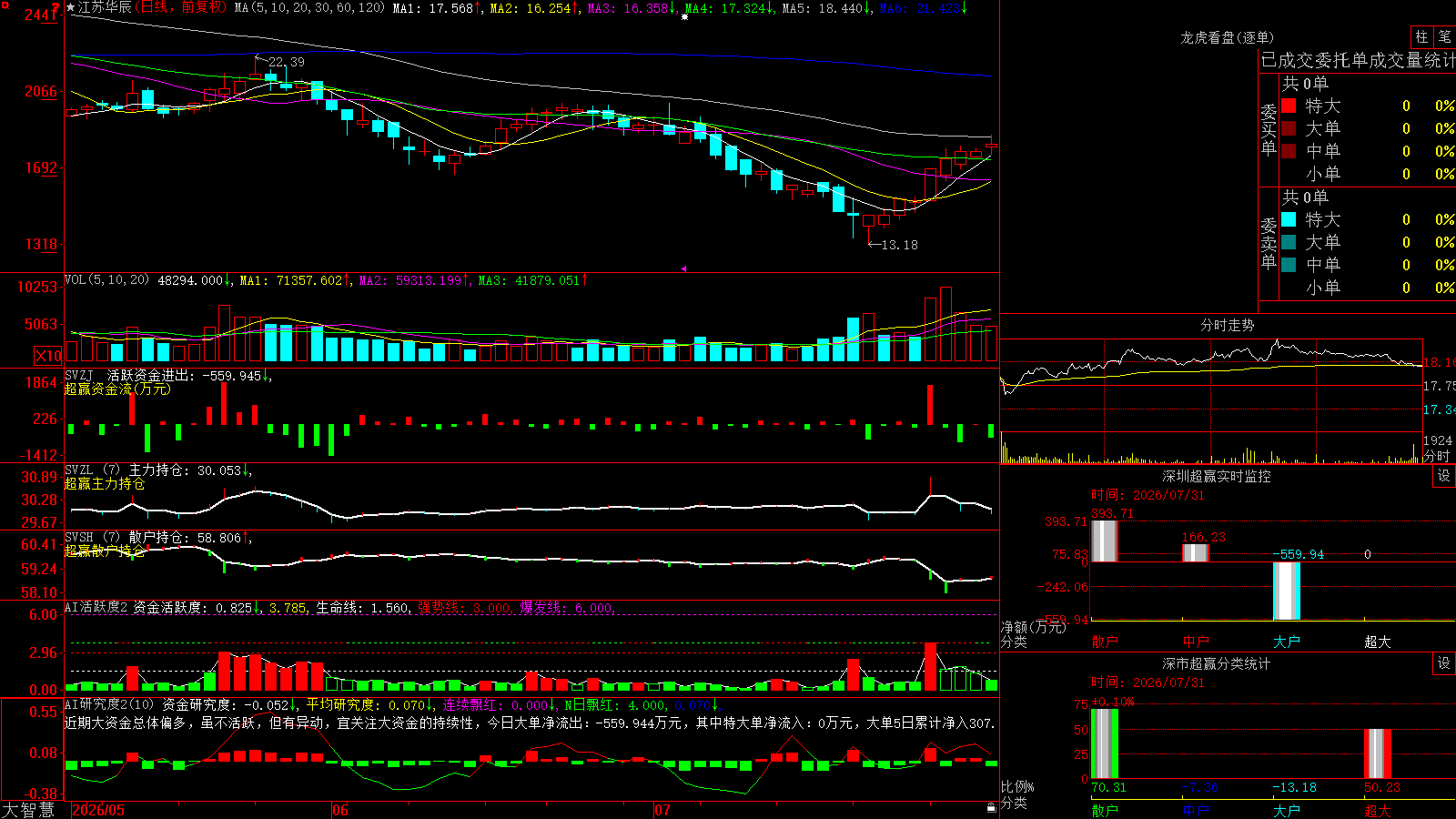Click the 2026/05 date on the timeline
The width and height of the screenshot is (1456, 819).
[98, 810]
